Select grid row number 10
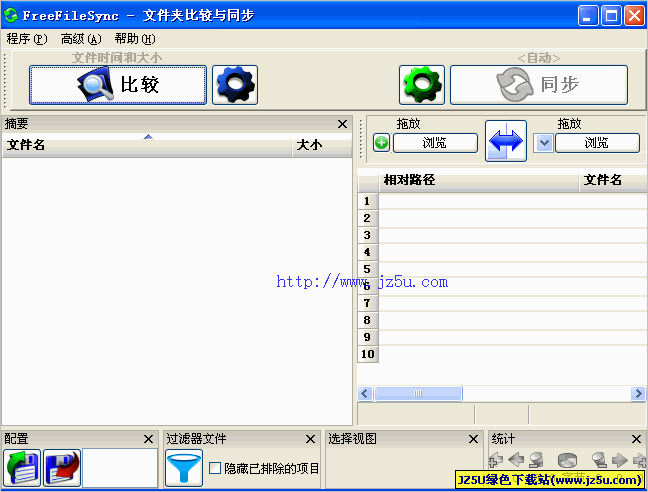This screenshot has width=648, height=492. 367,354
